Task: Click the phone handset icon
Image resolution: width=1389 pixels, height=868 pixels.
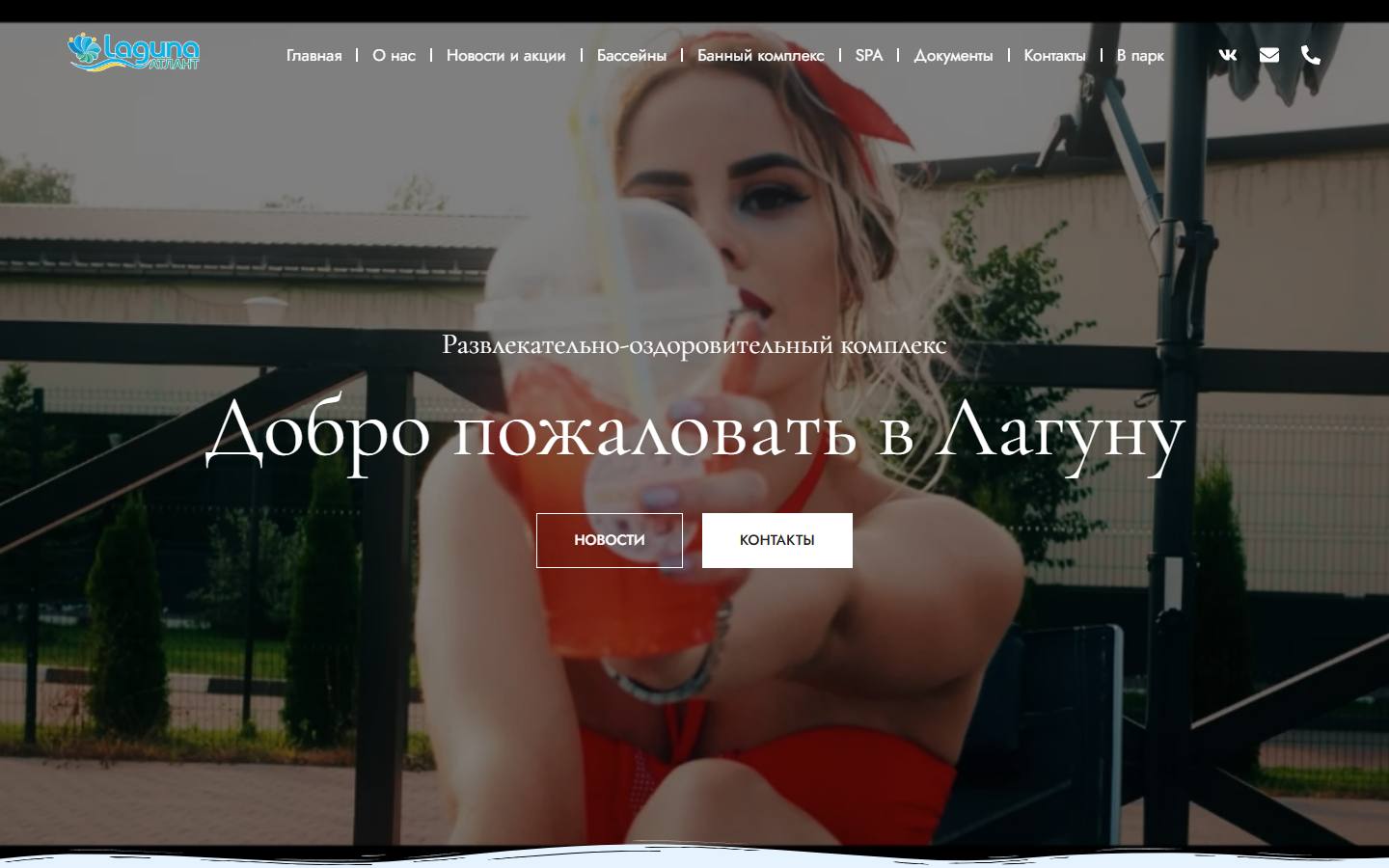Action: click(x=1311, y=55)
